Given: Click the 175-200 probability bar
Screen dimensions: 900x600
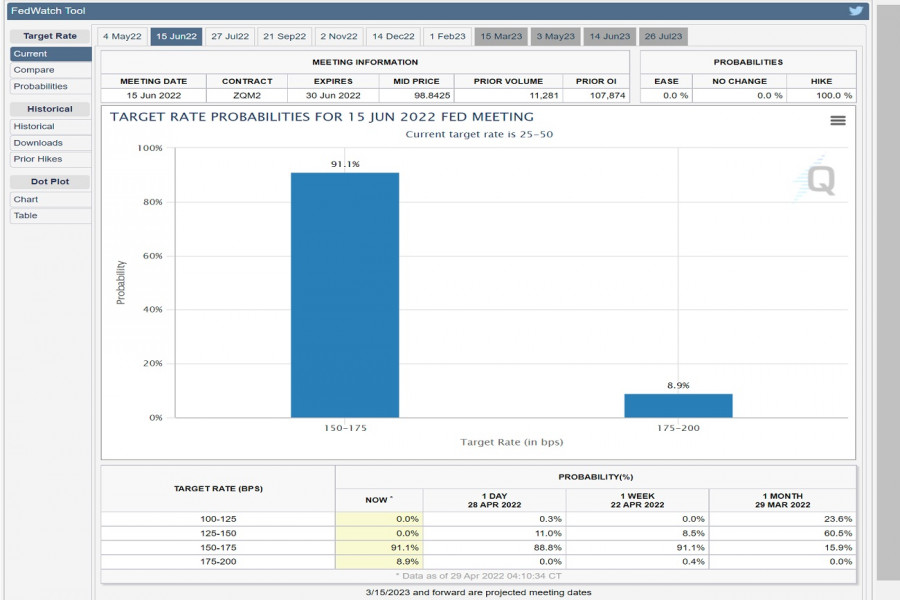Looking at the screenshot, I should [678, 405].
